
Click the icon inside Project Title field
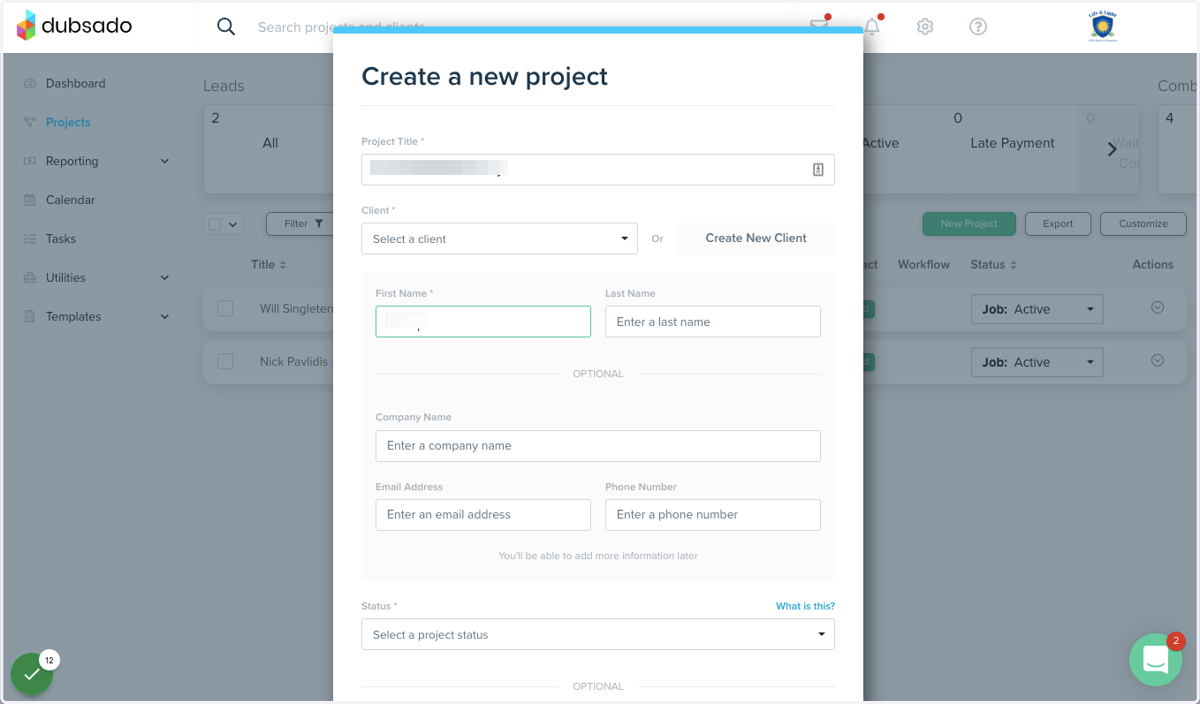coord(818,170)
